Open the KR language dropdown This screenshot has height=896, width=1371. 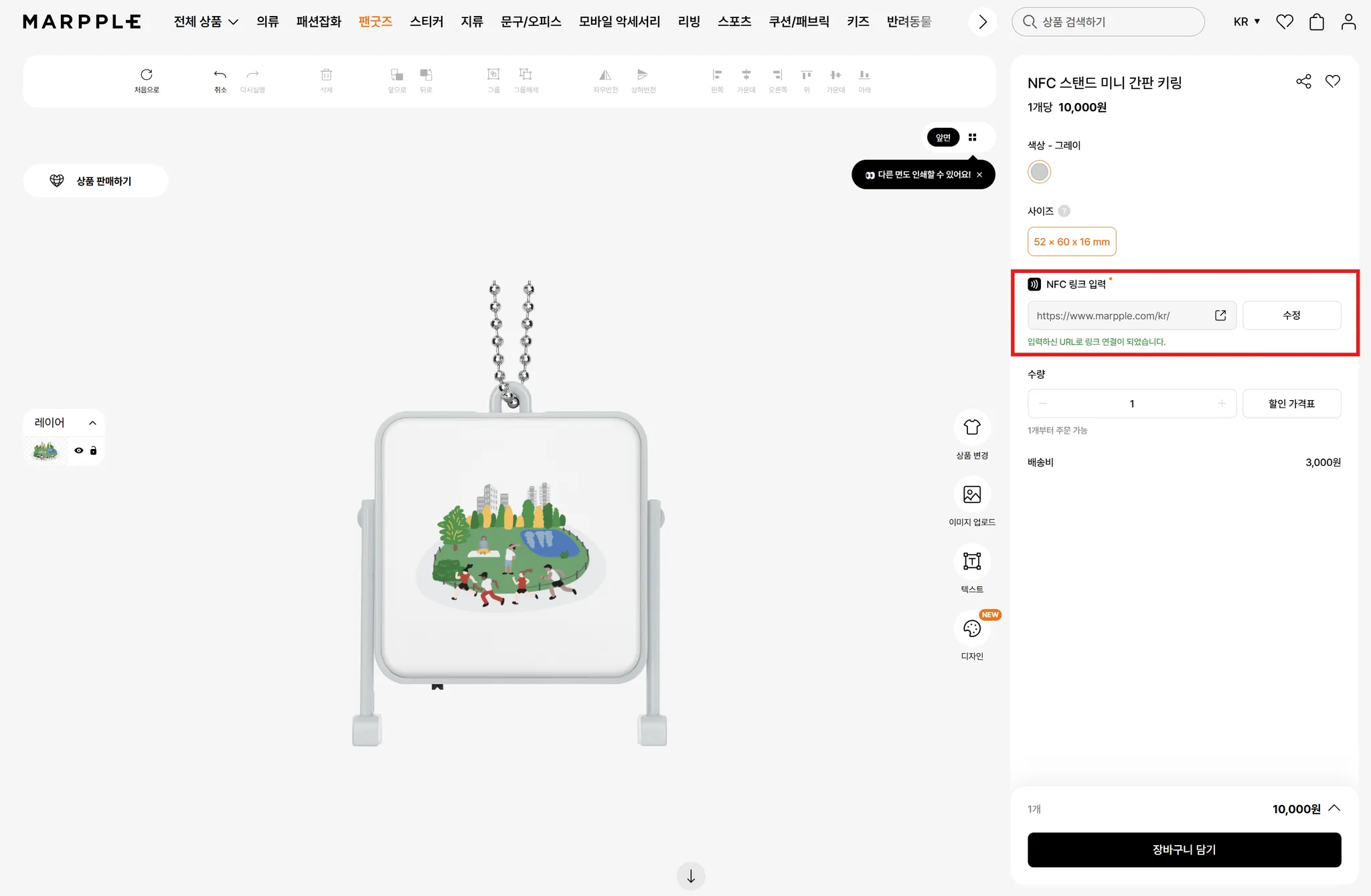pos(1246,22)
